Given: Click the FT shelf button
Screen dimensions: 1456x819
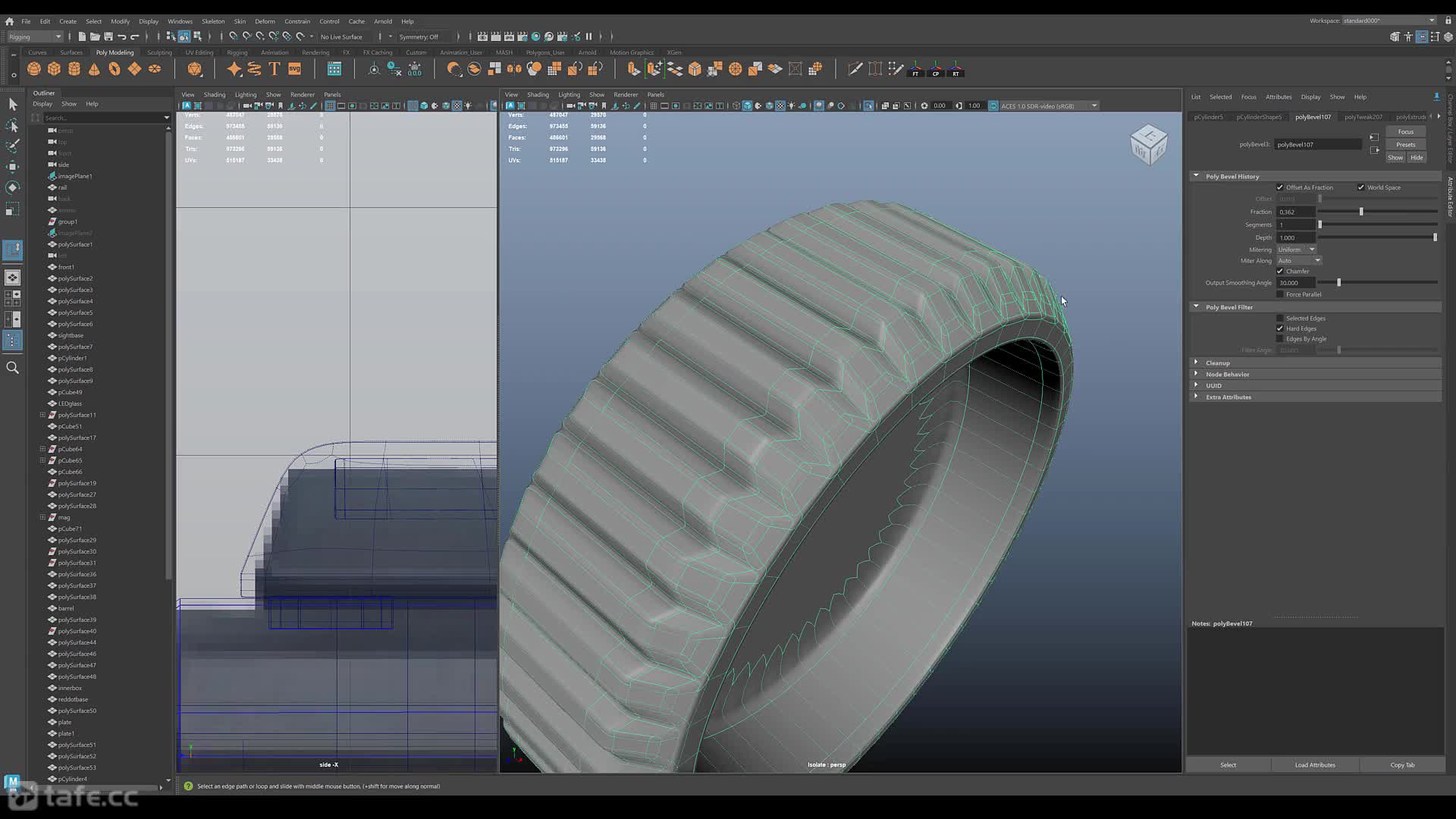Looking at the screenshot, I should [x=915, y=70].
